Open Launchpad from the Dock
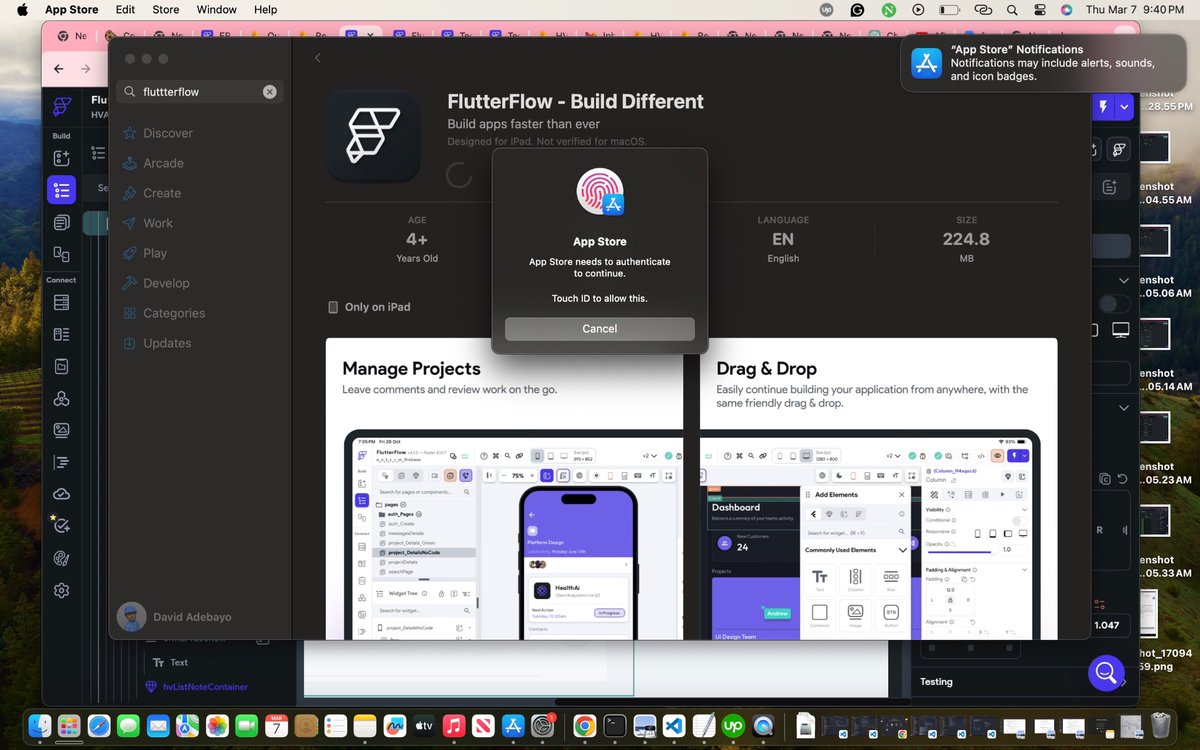 pos(69,725)
